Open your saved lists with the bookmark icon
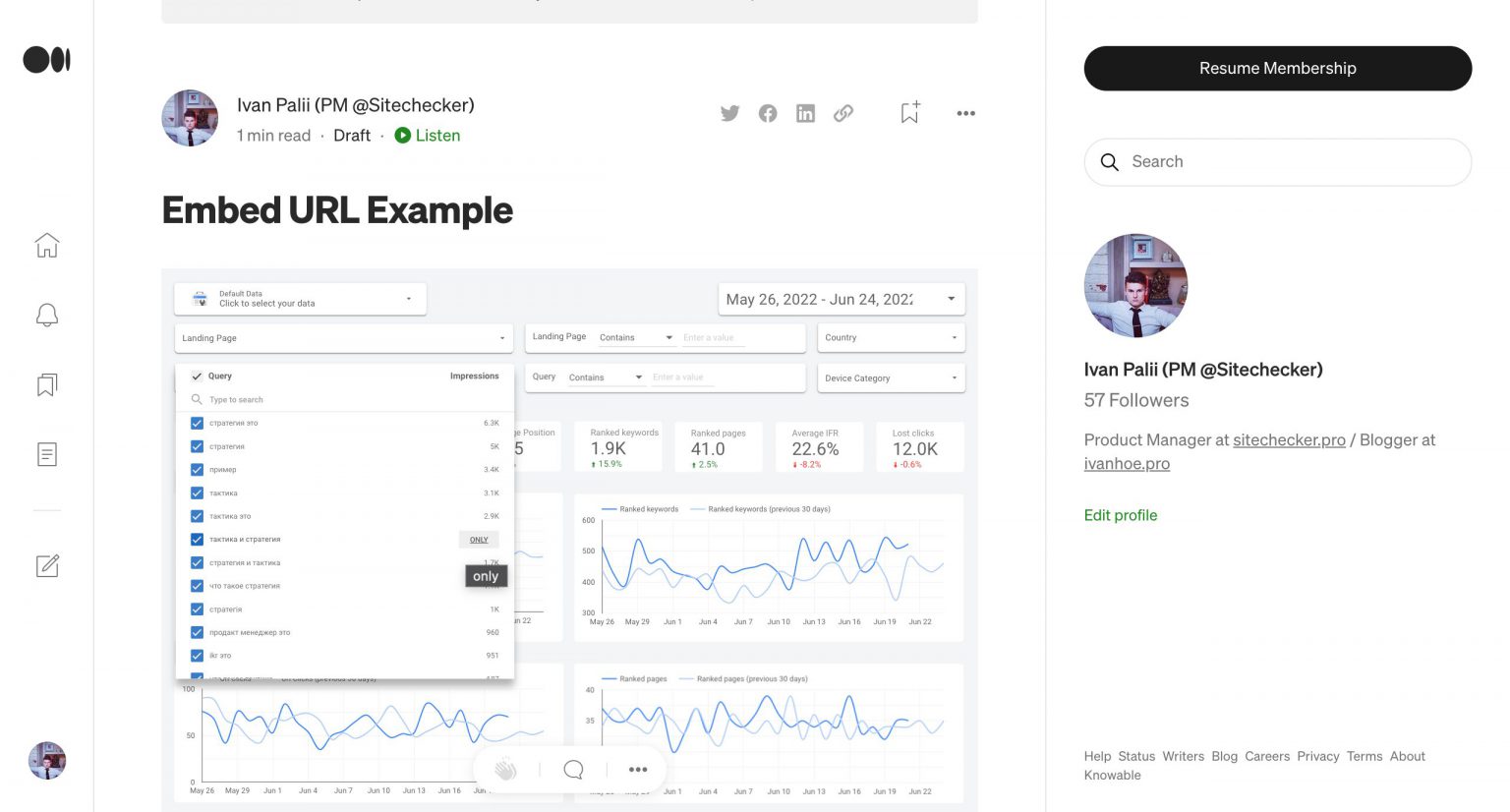This screenshot has width=1510, height=812. tap(46, 384)
